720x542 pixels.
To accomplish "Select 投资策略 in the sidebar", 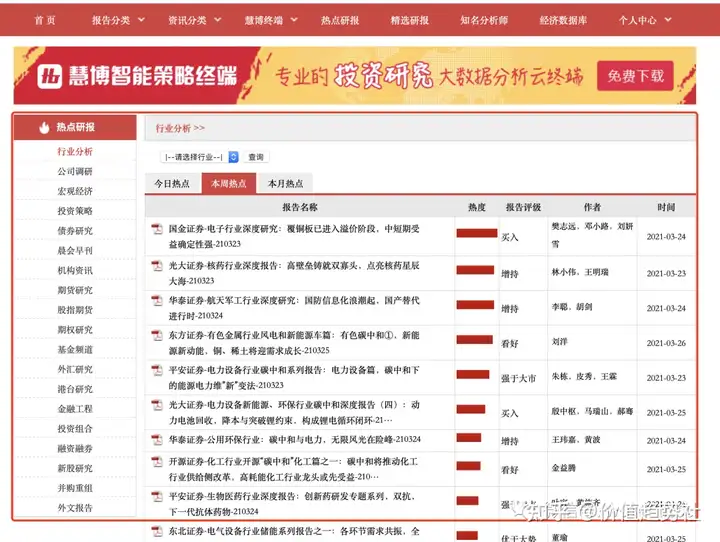I will pos(75,211).
